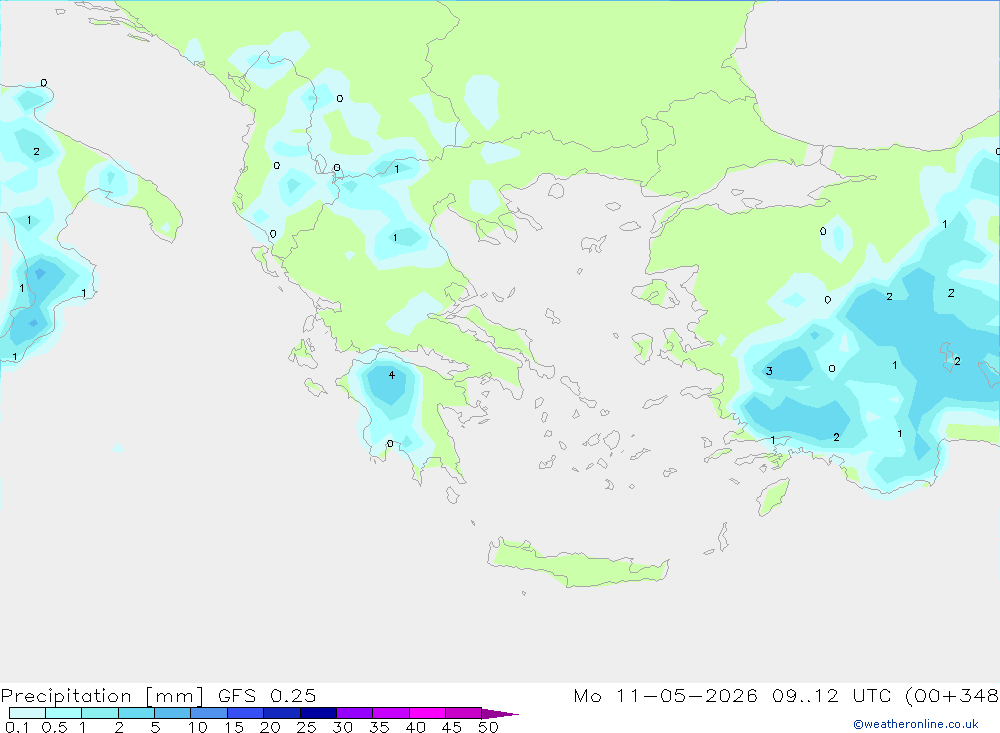The image size is (1000, 733).
Task: Select the 5–10 mm legend color segment
Action: click(x=173, y=713)
